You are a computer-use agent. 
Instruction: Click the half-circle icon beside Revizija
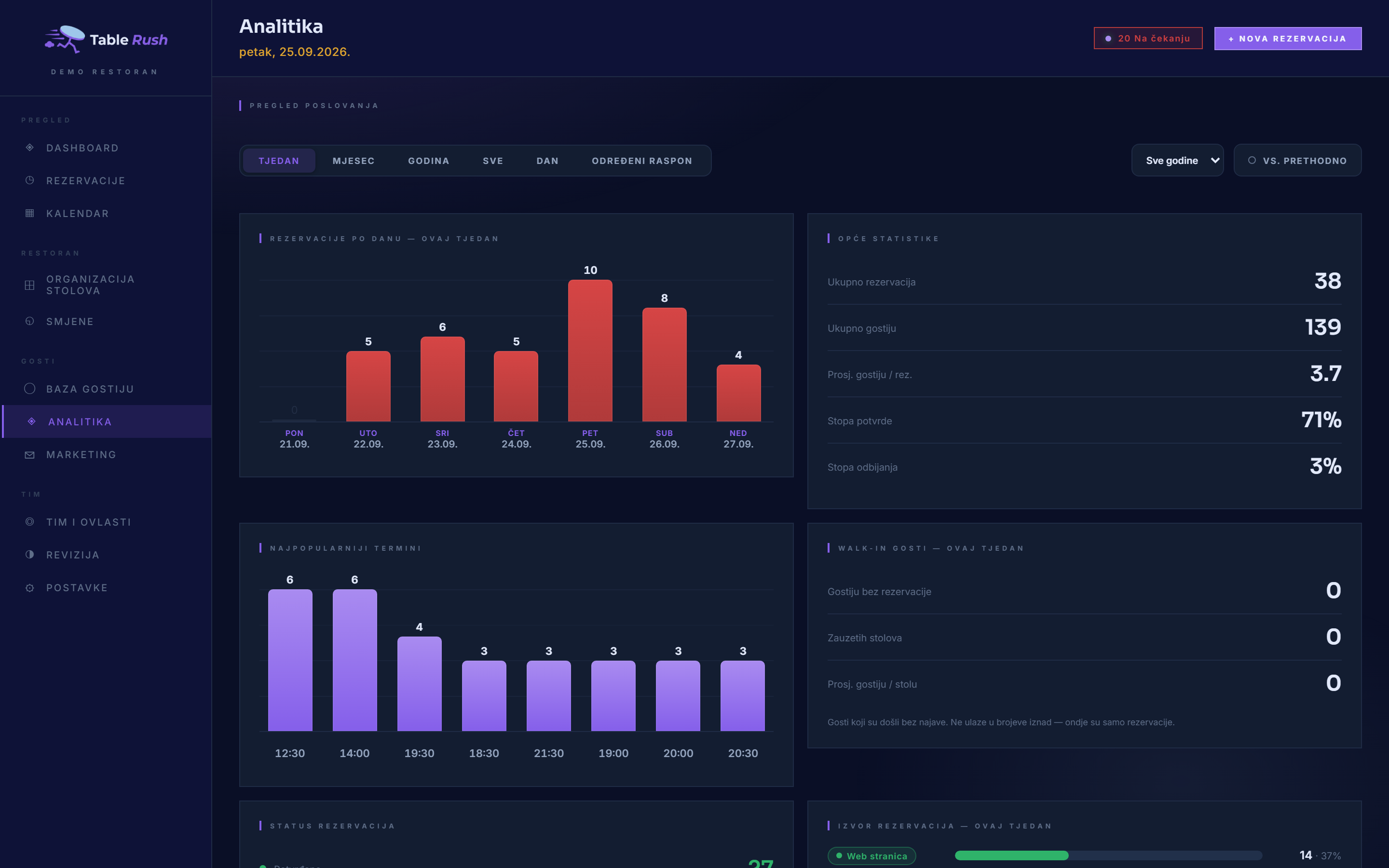pyautogui.click(x=30, y=555)
